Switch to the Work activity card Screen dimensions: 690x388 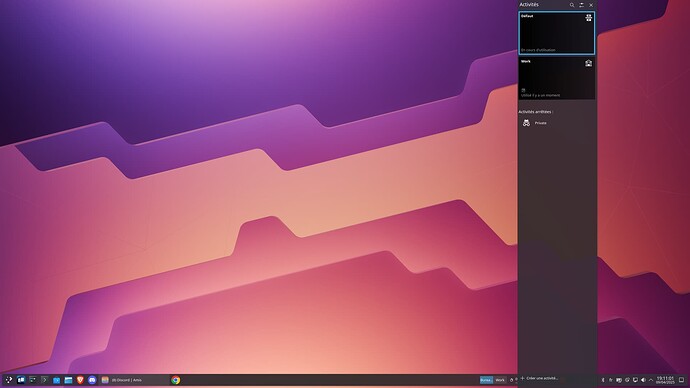pos(557,78)
